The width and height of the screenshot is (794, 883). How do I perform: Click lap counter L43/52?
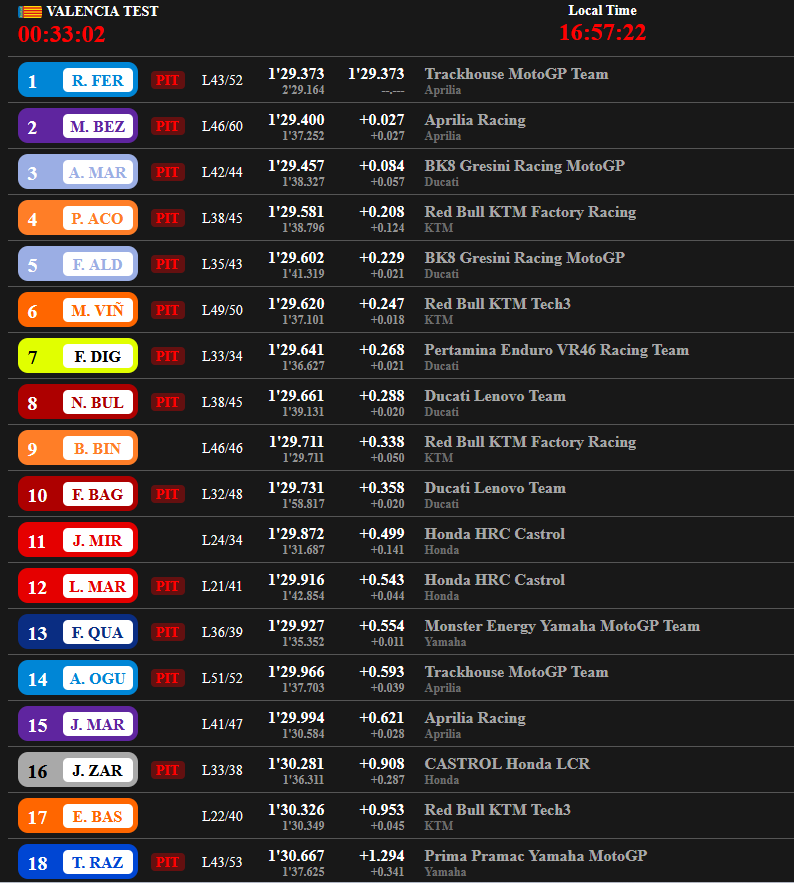[x=222, y=80]
